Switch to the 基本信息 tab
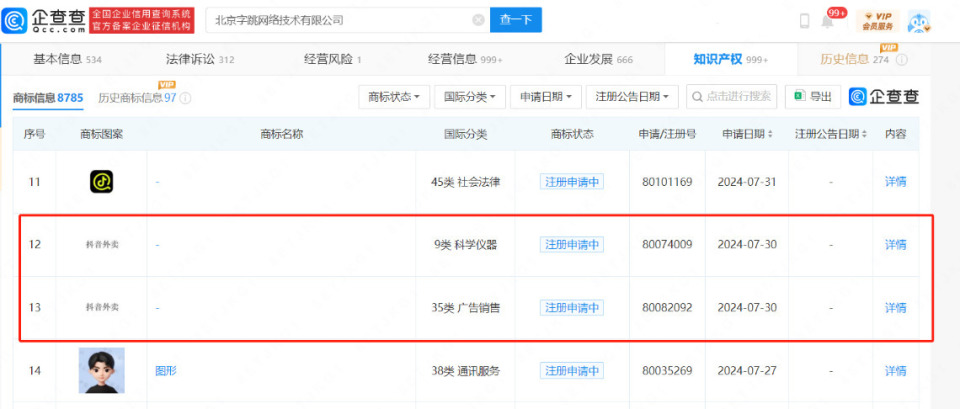960x409 pixels. click(67, 59)
